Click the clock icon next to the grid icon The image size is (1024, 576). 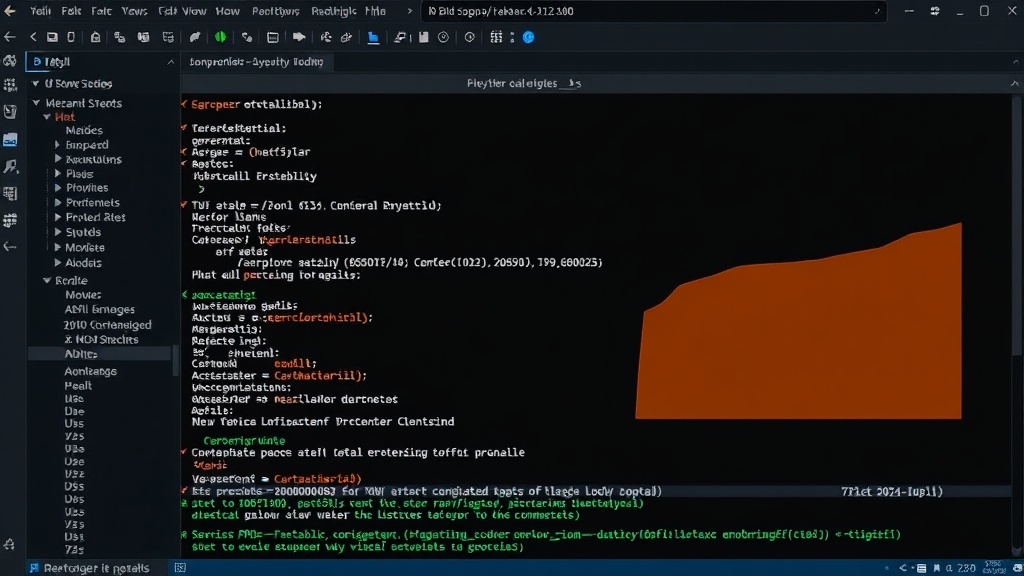click(x=469, y=37)
